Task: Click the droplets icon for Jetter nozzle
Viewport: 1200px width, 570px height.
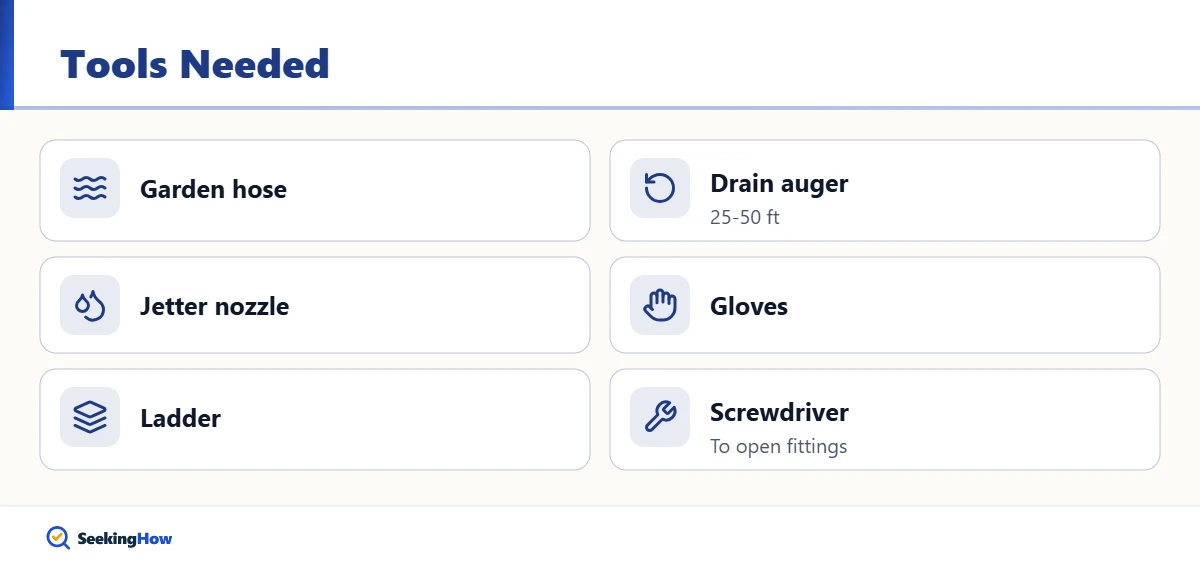Action: 90,305
